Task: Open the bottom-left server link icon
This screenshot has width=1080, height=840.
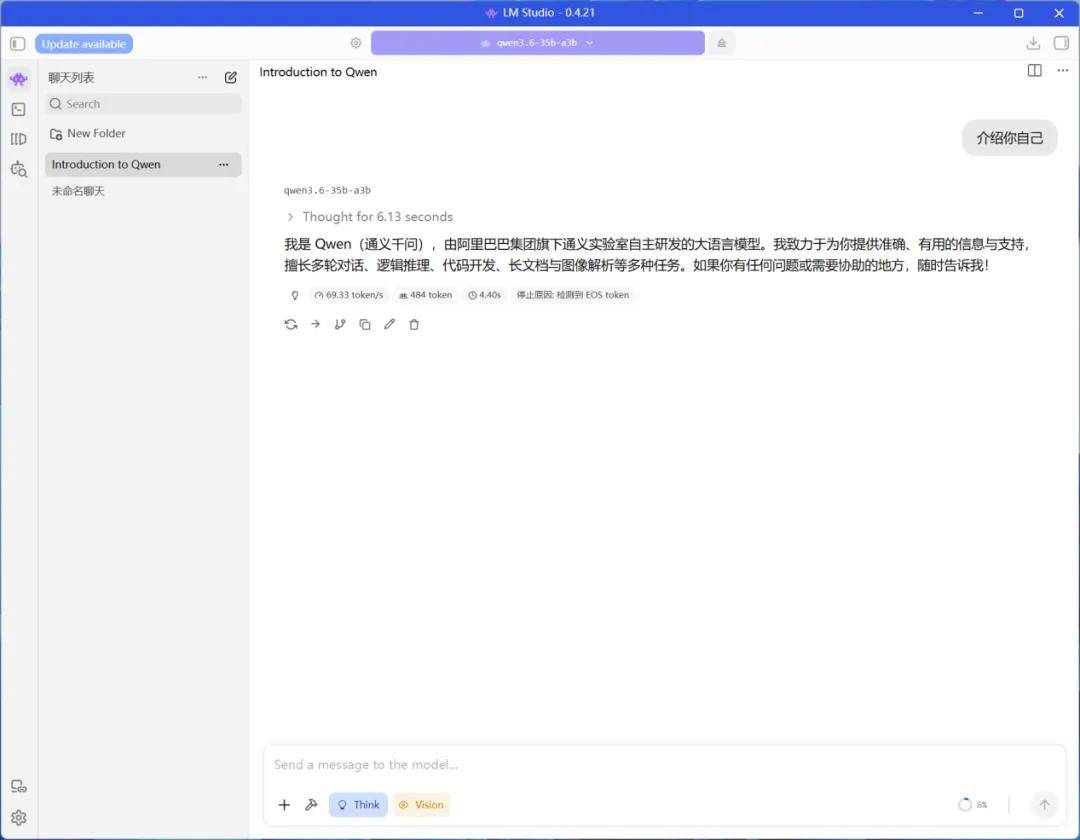Action: (19, 787)
